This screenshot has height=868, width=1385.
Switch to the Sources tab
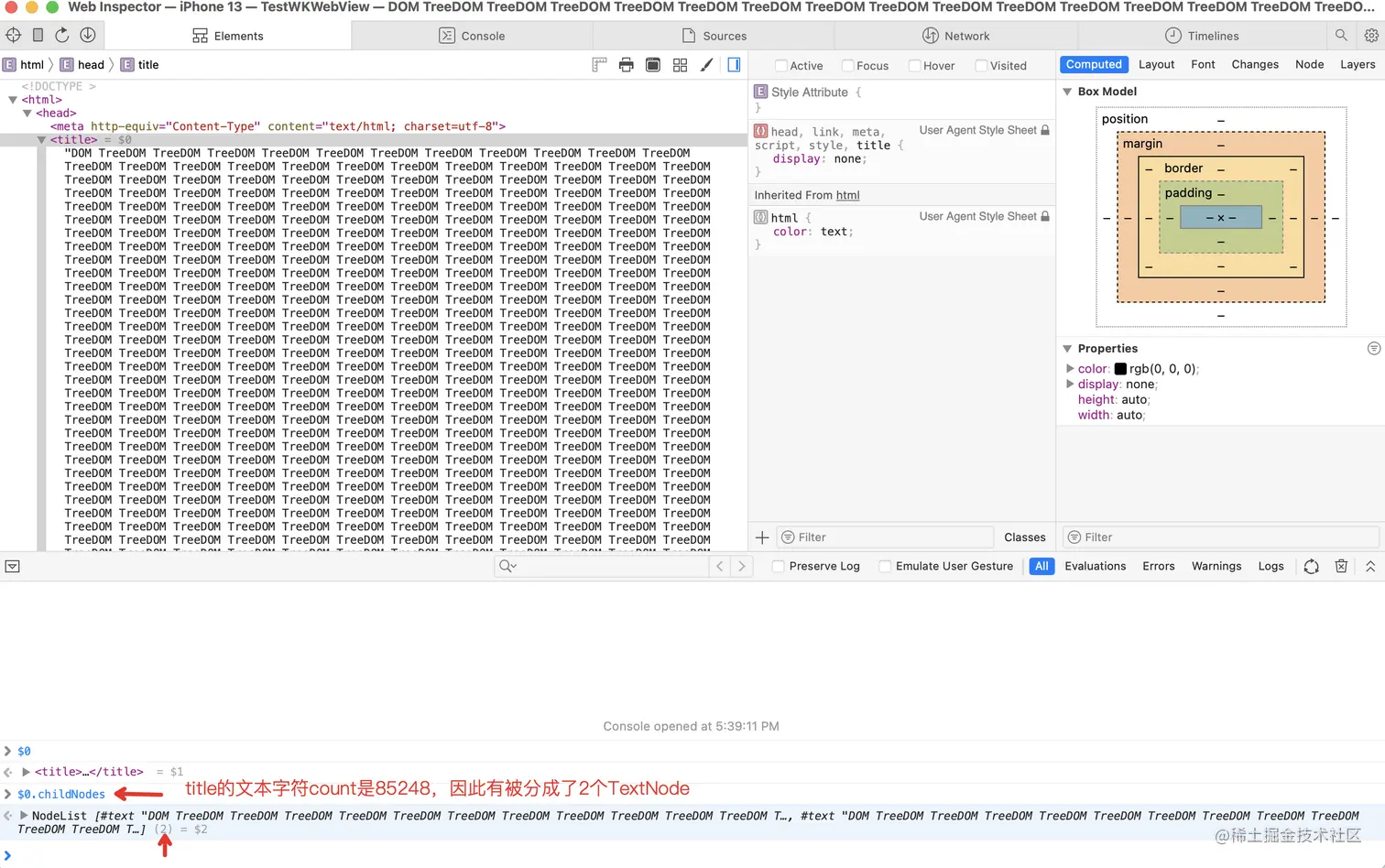(714, 36)
